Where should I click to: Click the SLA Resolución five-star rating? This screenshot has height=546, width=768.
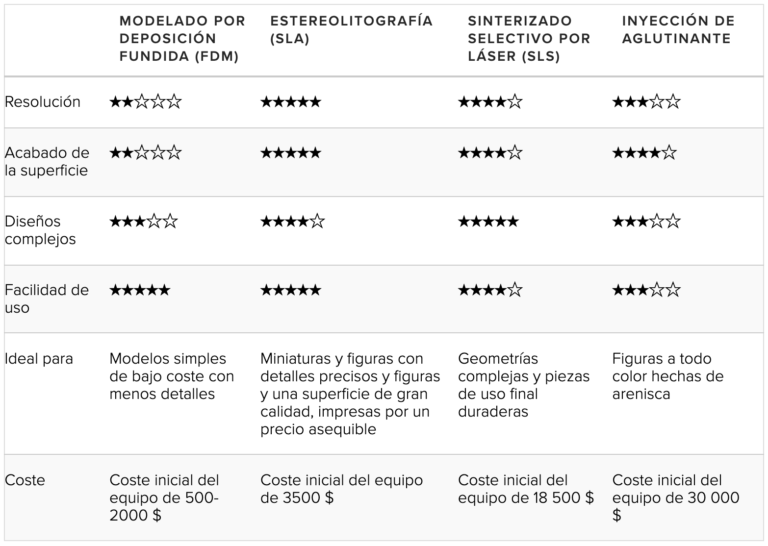[291, 102]
